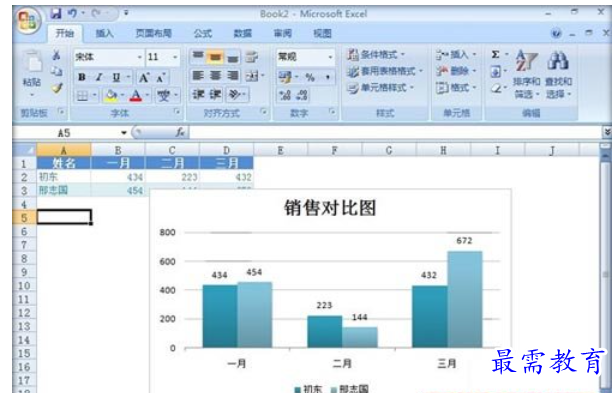Align text right

(x=233, y=75)
